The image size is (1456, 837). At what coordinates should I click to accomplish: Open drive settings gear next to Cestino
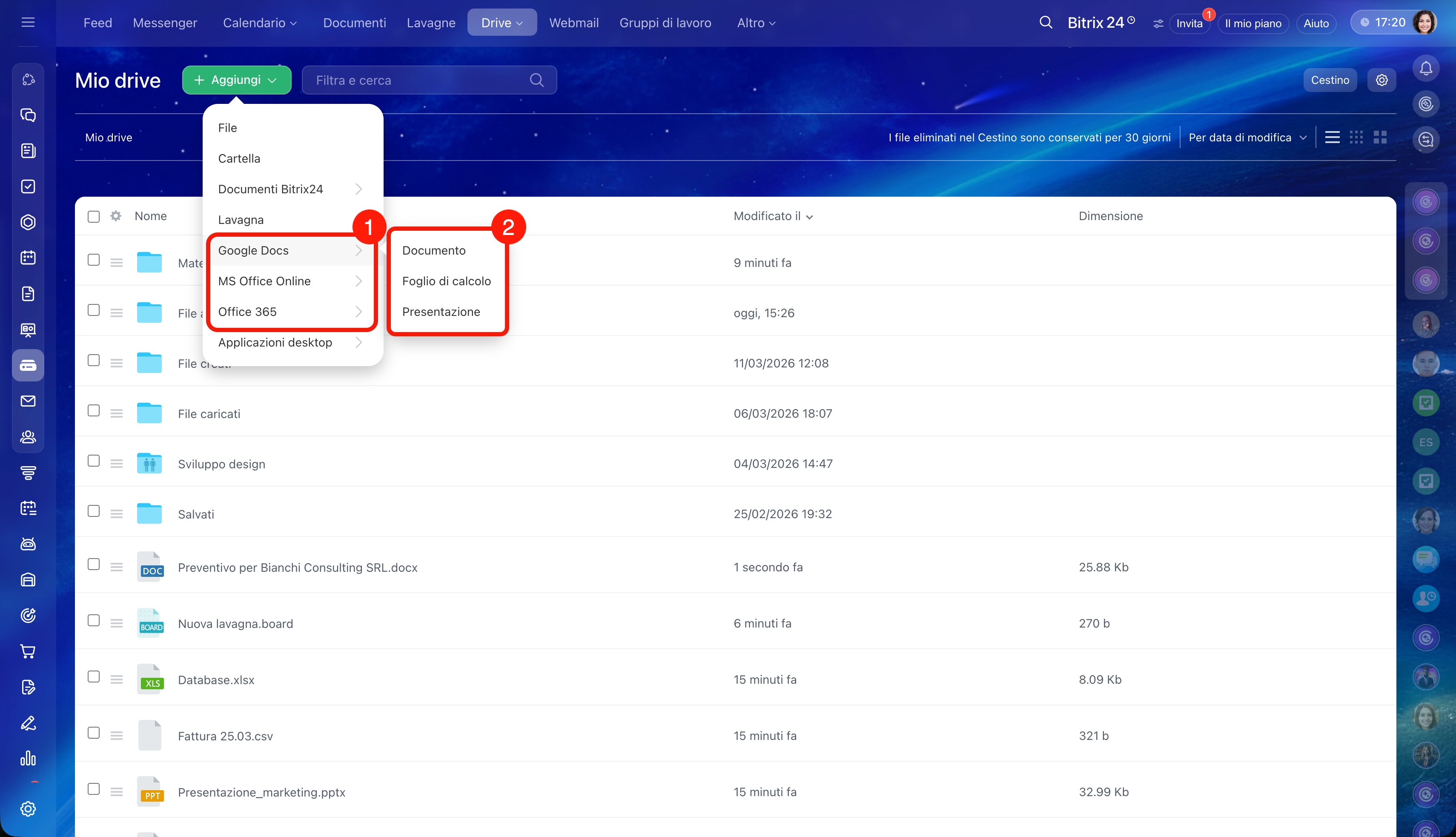click(x=1381, y=80)
